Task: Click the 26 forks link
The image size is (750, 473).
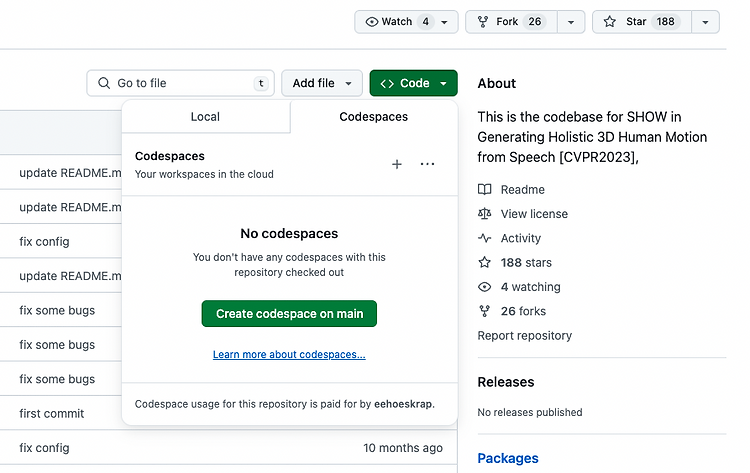Action: 523,311
